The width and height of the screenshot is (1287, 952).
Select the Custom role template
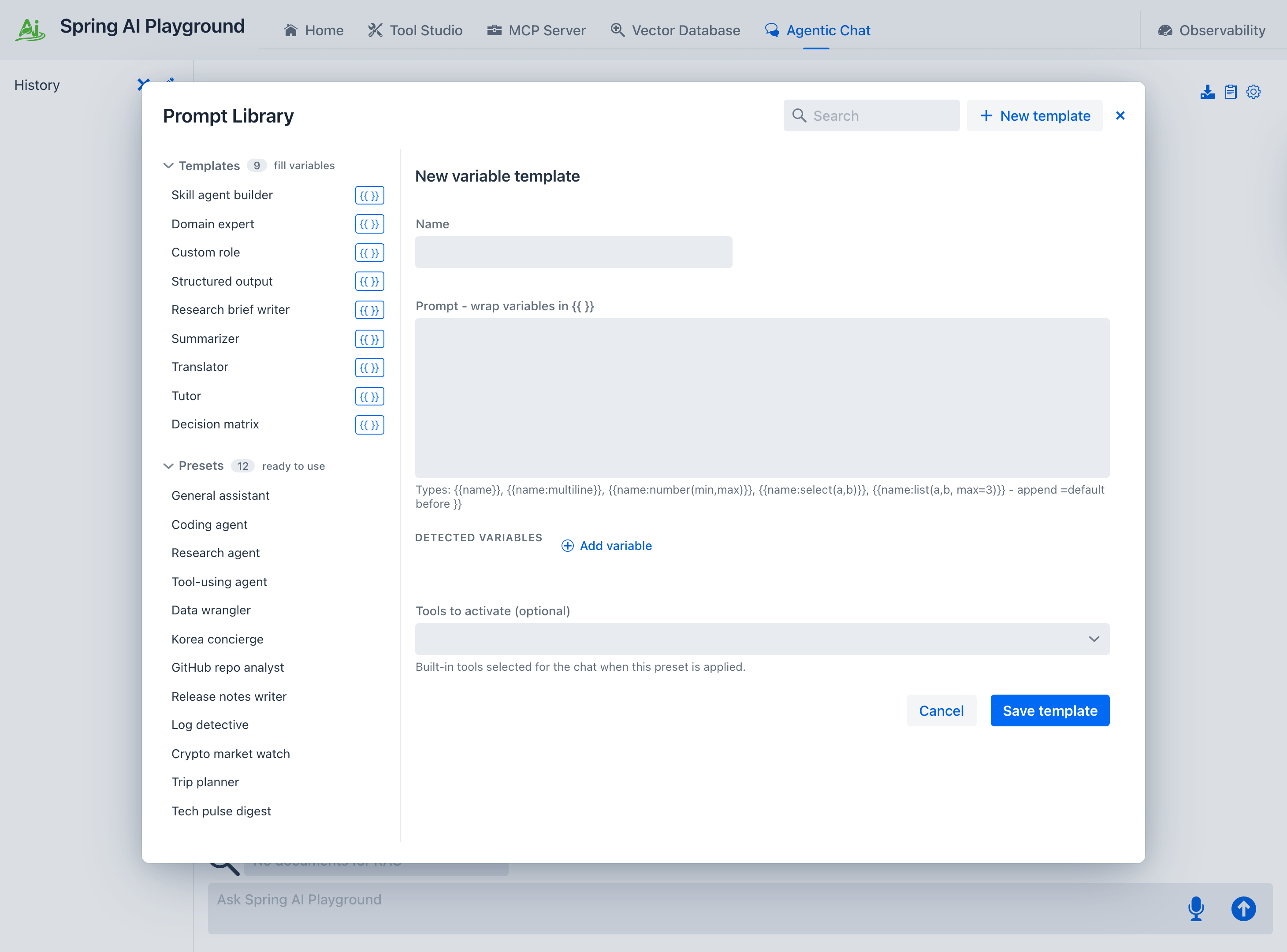(206, 253)
